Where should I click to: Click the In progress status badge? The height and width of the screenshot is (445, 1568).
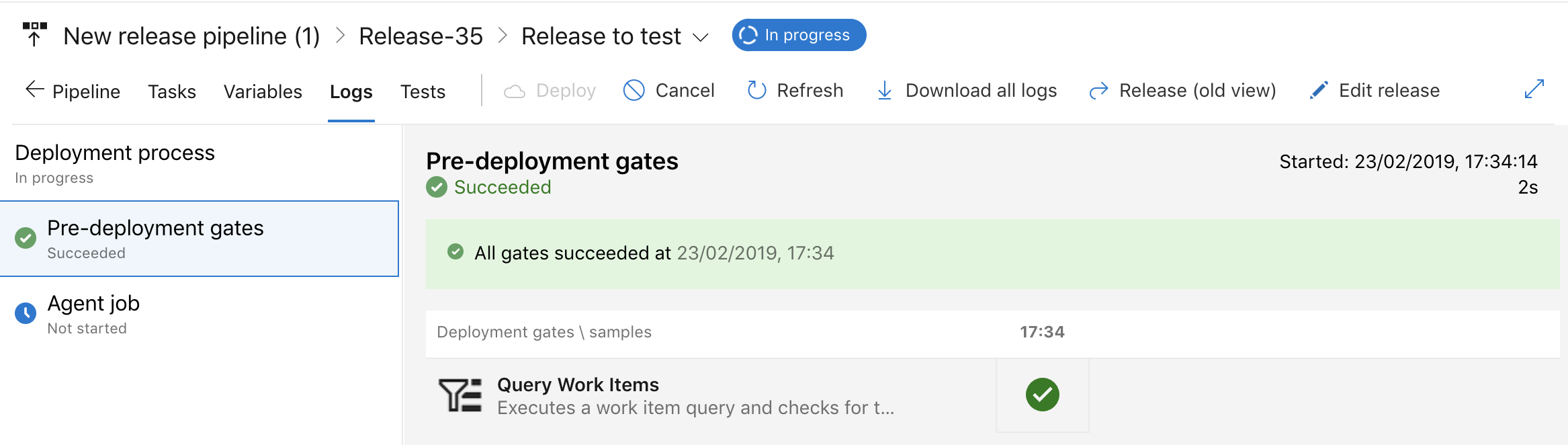pyautogui.click(x=799, y=35)
